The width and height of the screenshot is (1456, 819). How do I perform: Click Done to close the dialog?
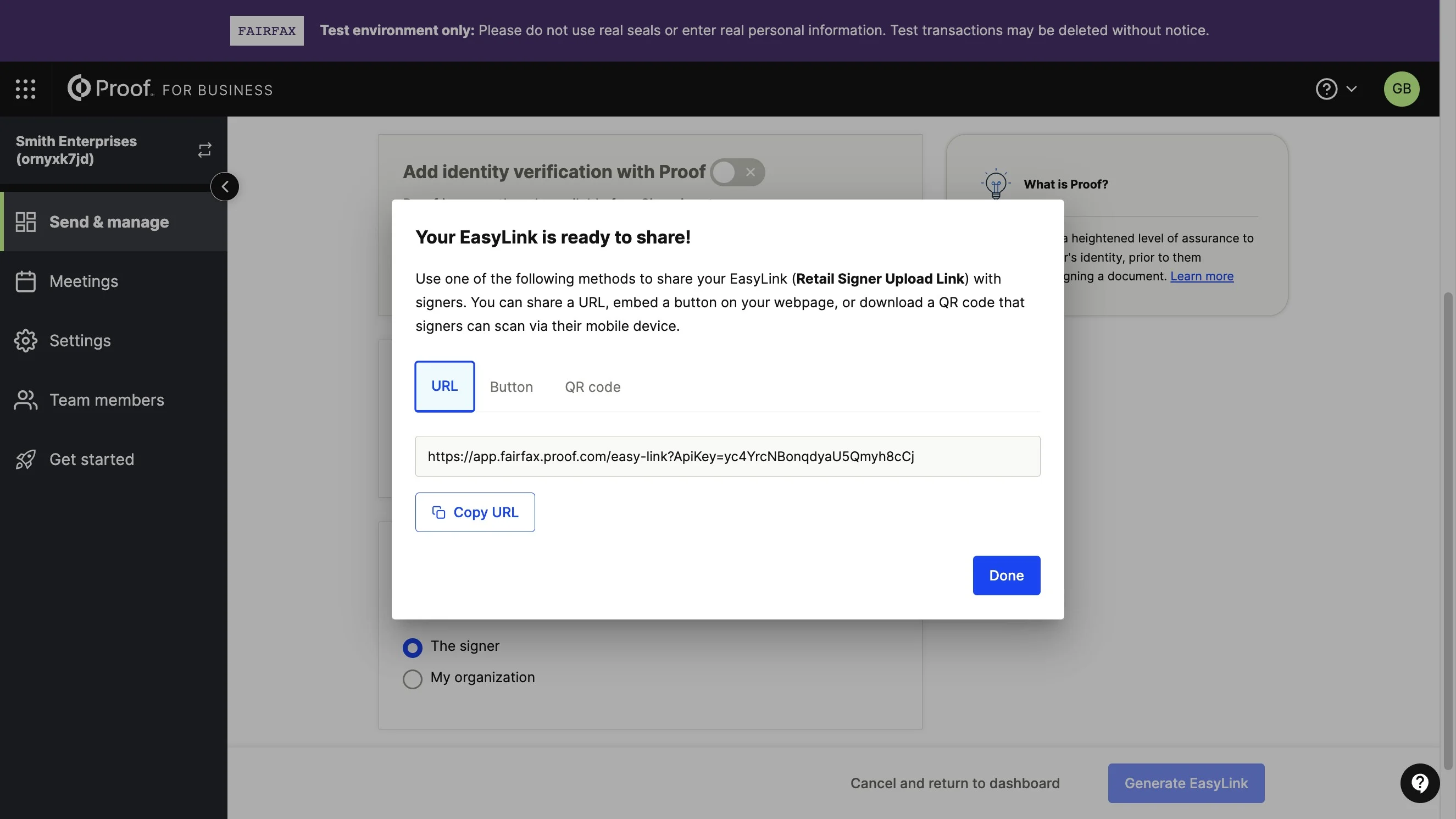(1006, 575)
